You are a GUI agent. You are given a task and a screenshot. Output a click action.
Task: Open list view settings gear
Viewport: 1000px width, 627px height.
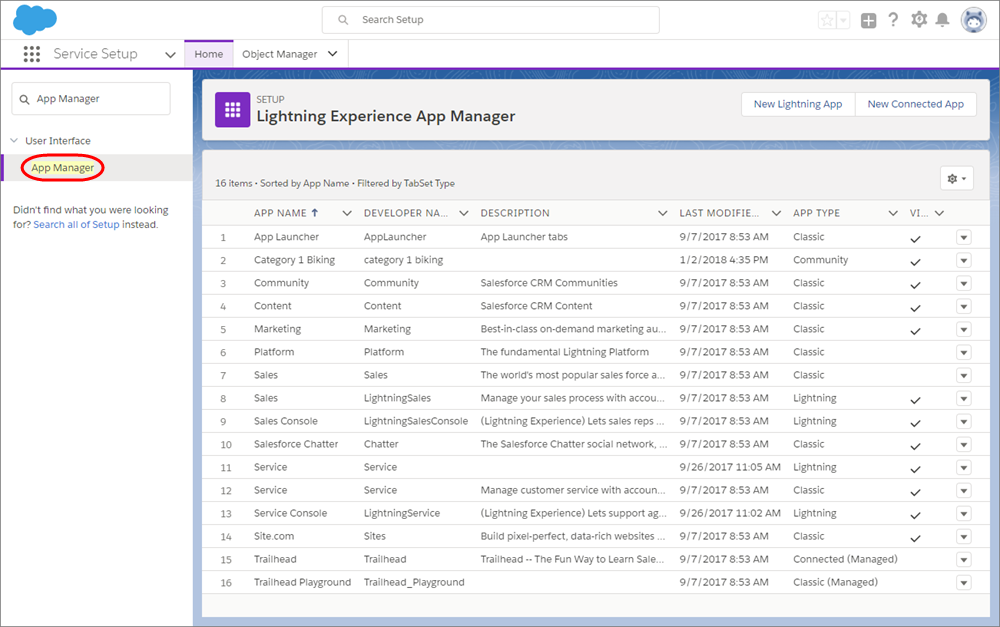point(957,179)
